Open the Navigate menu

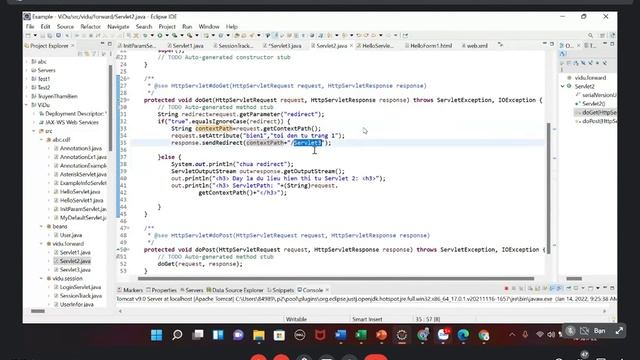click(118, 27)
